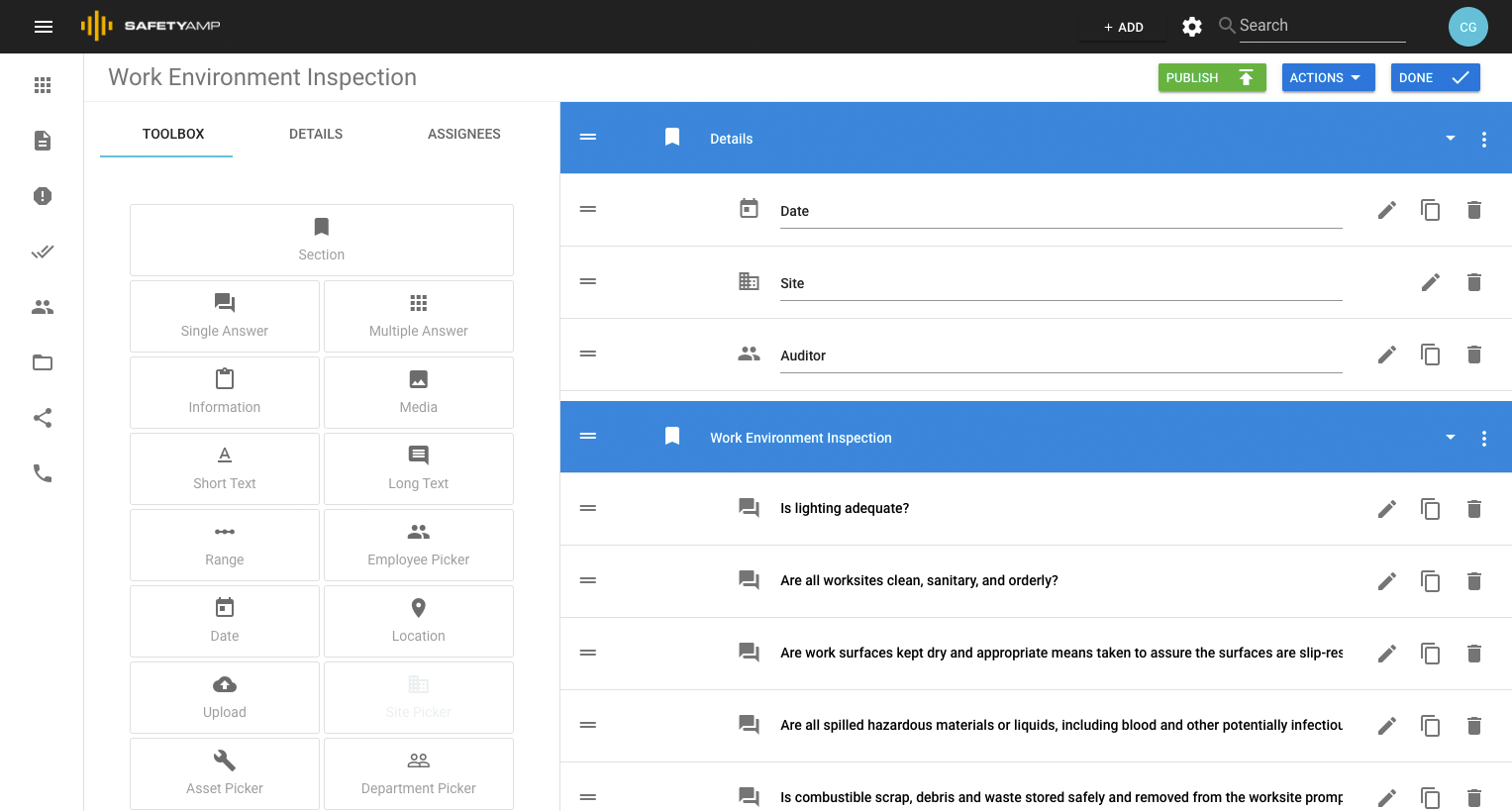Select the Location element

418,621
